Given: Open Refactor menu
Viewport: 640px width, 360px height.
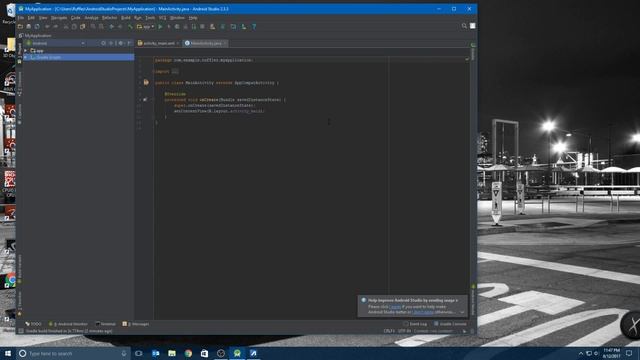Looking at the screenshot, I should coord(109,18).
